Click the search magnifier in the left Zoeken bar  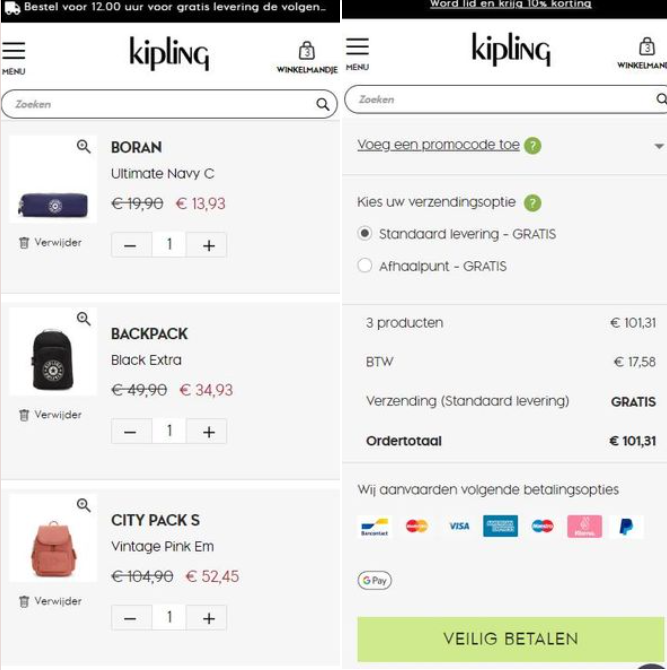tap(323, 104)
